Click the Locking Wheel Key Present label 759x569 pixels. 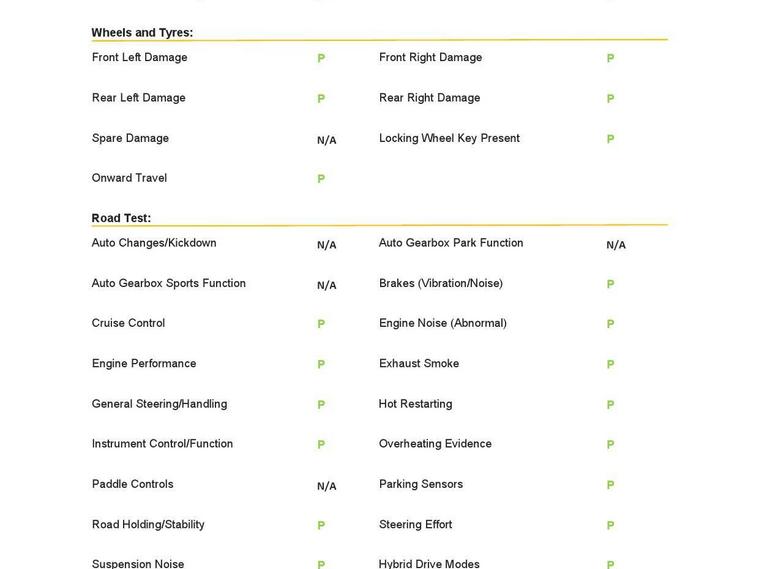tap(449, 138)
